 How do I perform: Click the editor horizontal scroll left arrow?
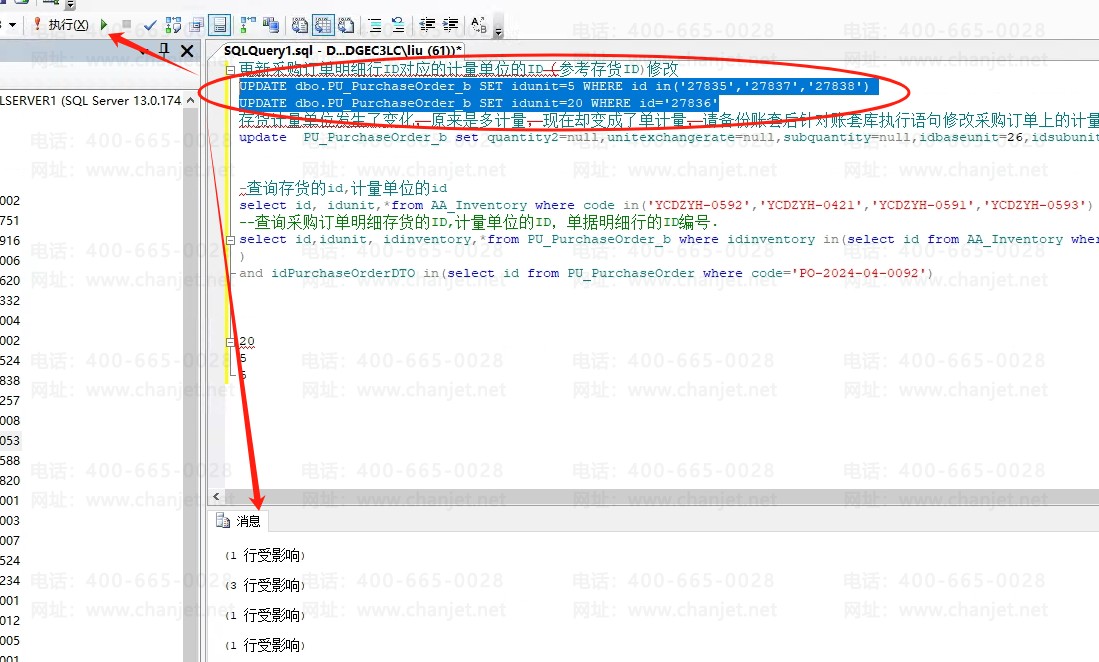pos(216,497)
